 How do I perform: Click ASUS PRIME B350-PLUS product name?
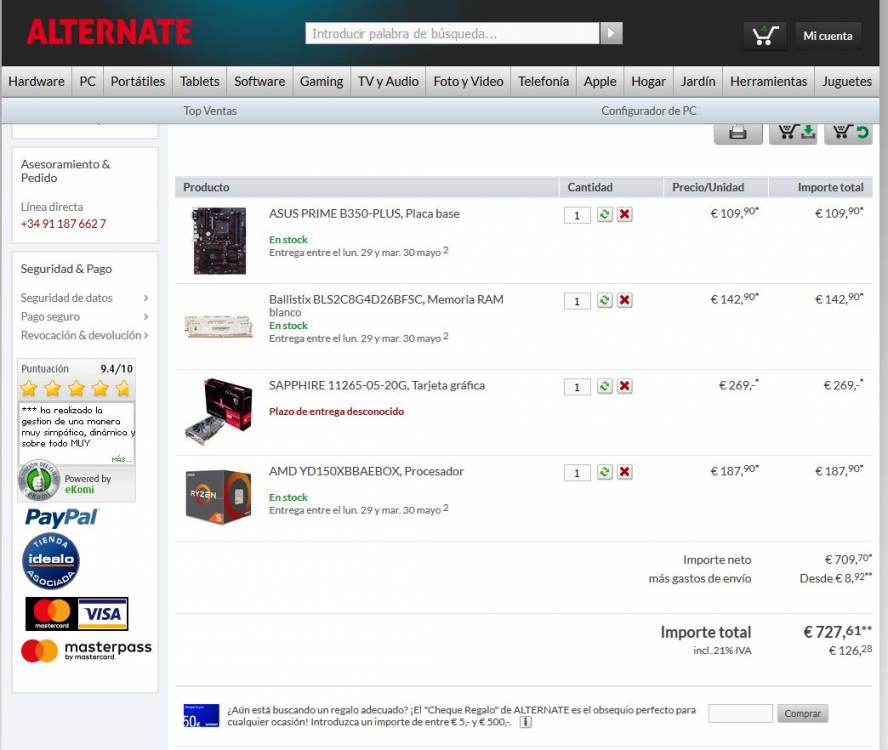[364, 214]
